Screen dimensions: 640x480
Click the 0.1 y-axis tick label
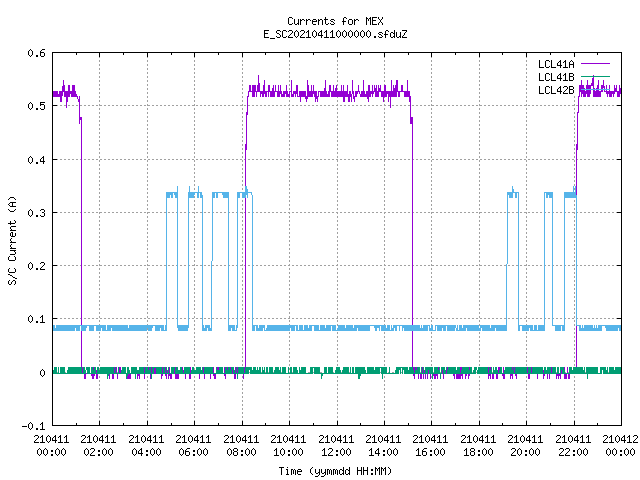tap(36, 319)
